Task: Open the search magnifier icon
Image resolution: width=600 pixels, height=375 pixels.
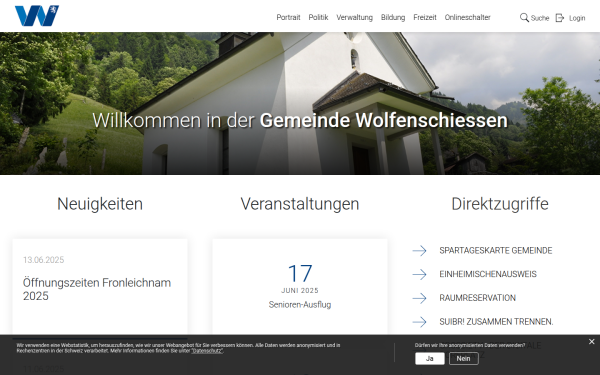Action: pos(524,18)
